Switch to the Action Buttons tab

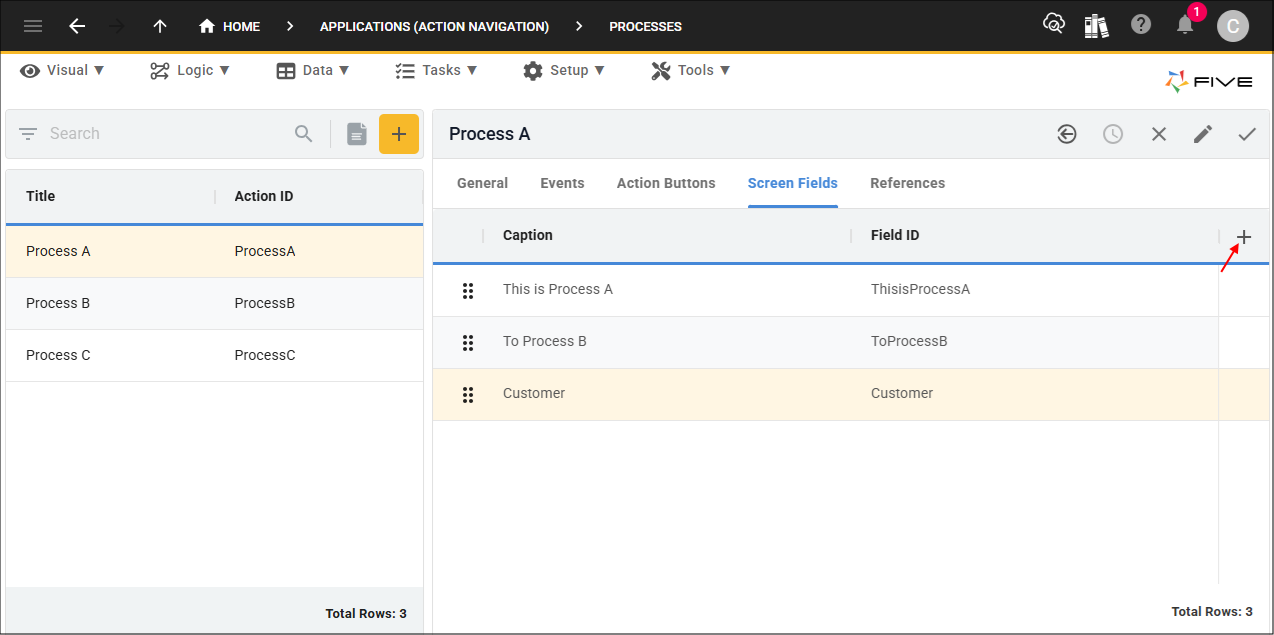(x=666, y=183)
